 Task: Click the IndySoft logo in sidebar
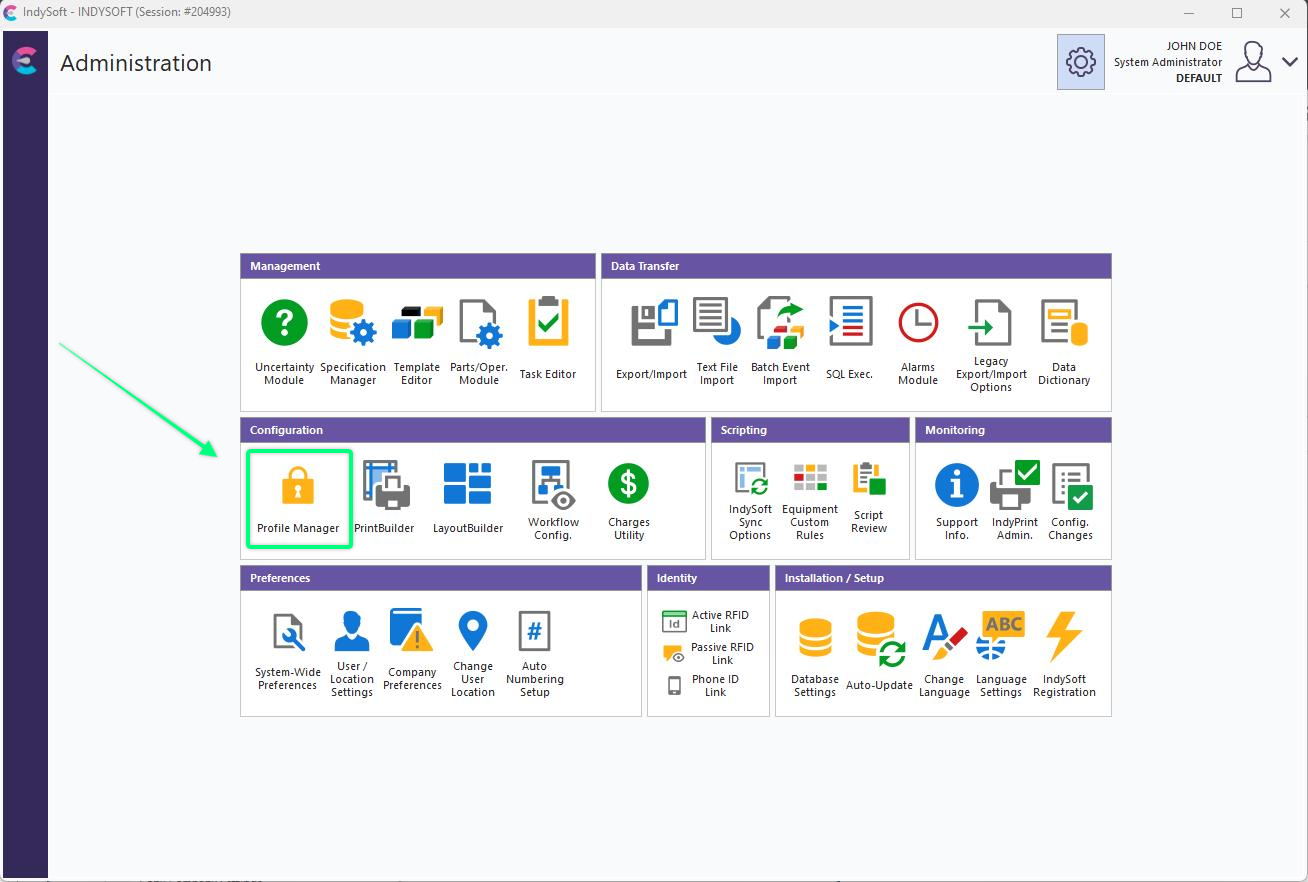pyautogui.click(x=25, y=62)
